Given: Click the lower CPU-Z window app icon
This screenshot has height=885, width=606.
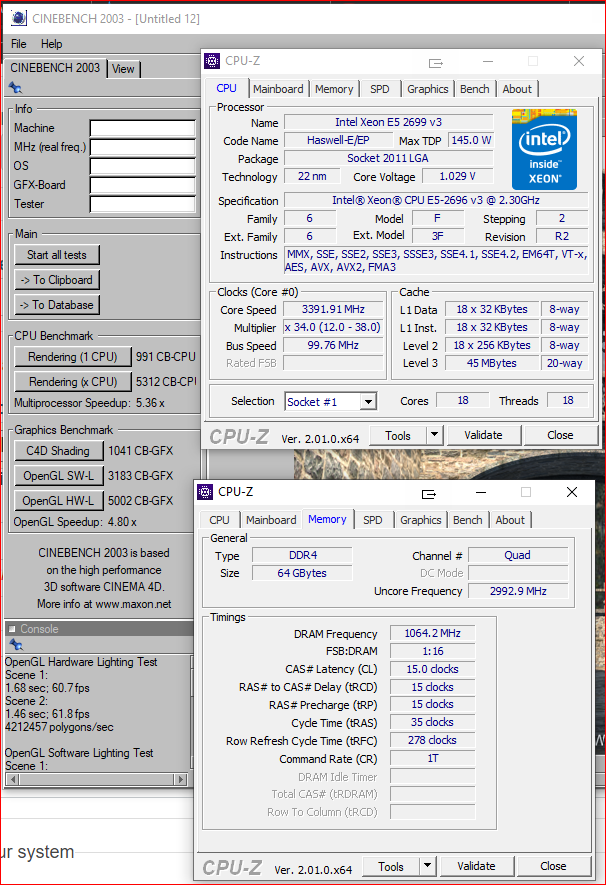Looking at the screenshot, I should (205, 492).
